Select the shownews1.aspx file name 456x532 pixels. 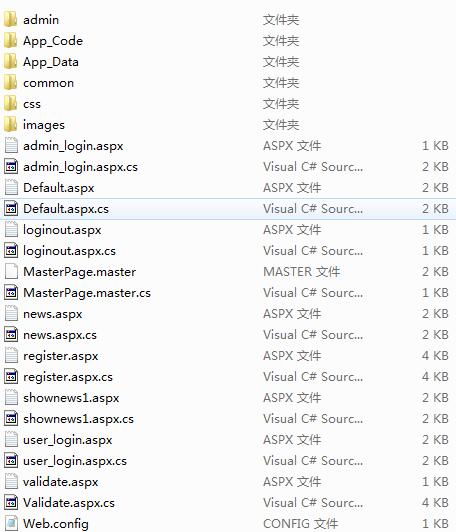(x=71, y=398)
